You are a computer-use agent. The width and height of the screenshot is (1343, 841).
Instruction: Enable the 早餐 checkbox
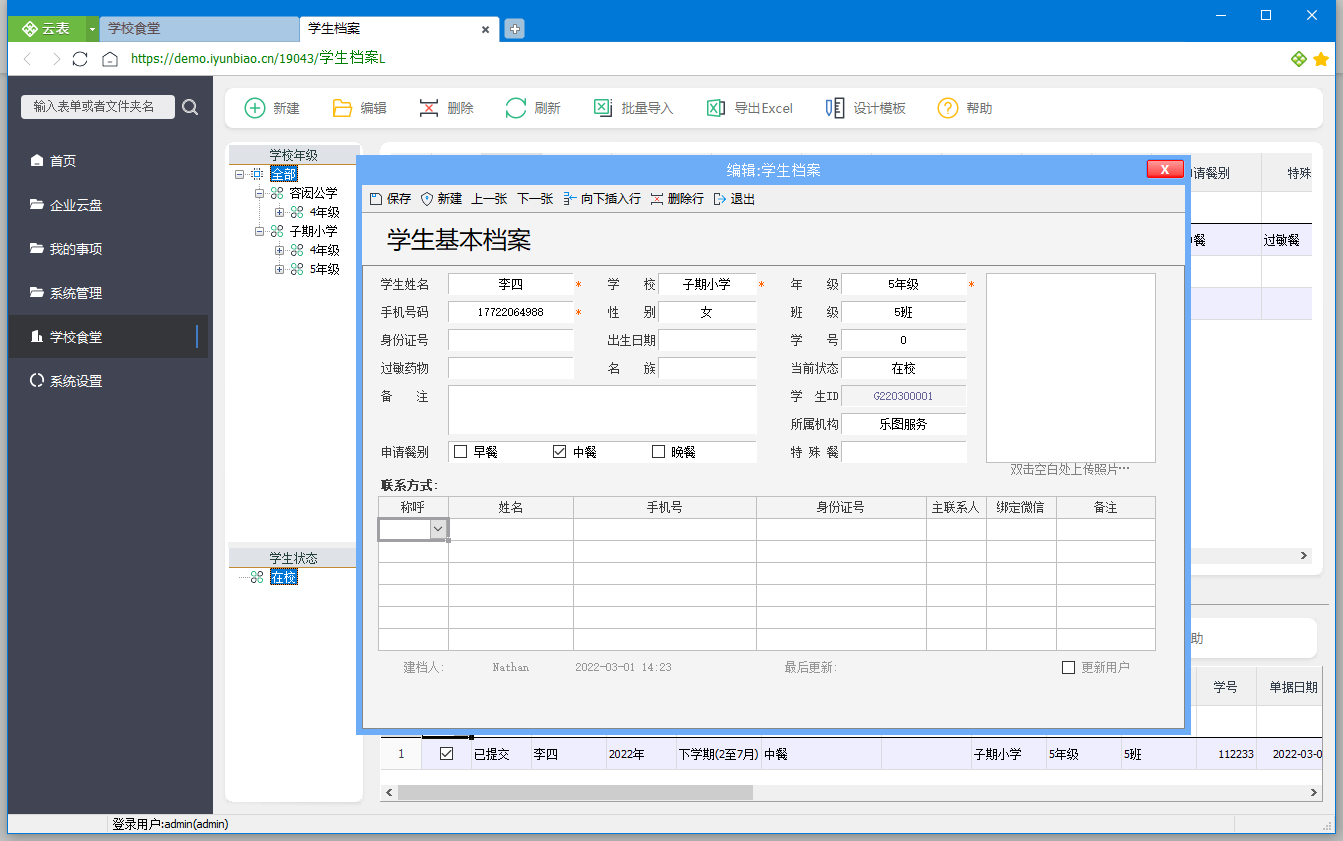[461, 452]
